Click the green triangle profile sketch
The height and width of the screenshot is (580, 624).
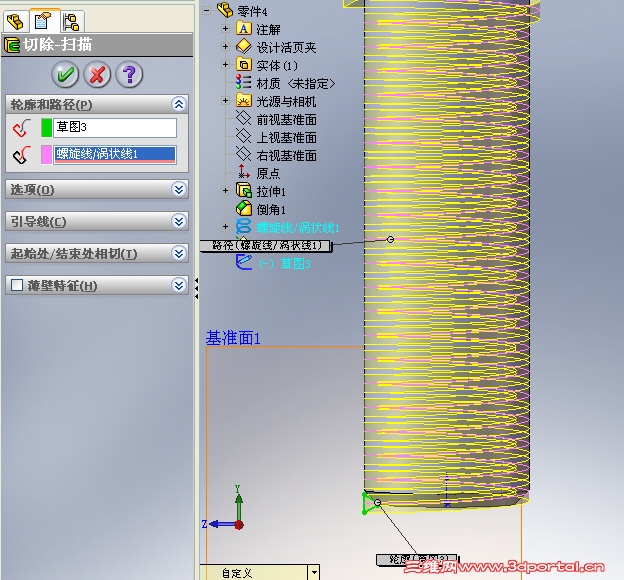370,503
